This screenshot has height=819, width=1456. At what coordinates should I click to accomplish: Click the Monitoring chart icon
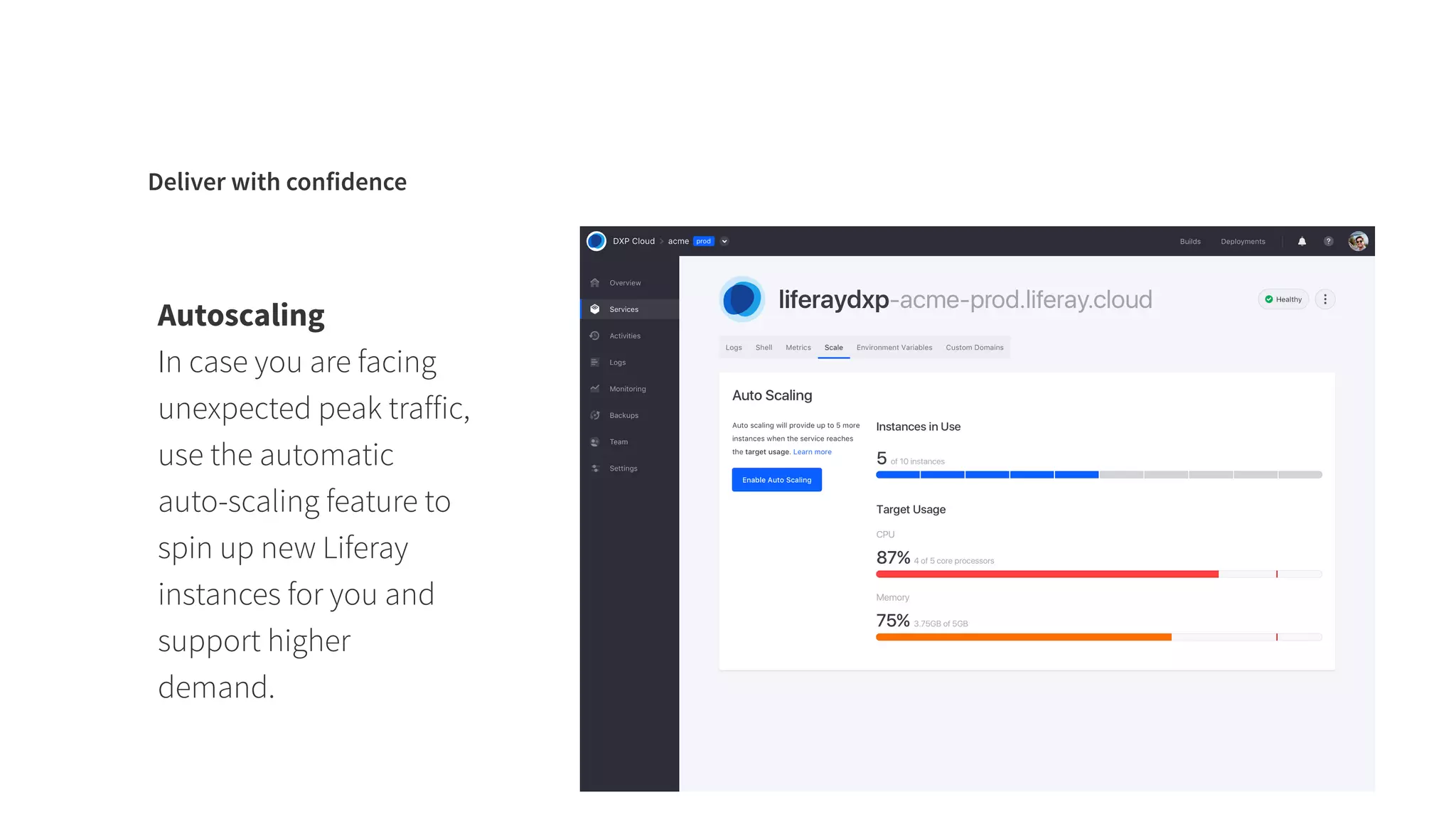tap(595, 389)
